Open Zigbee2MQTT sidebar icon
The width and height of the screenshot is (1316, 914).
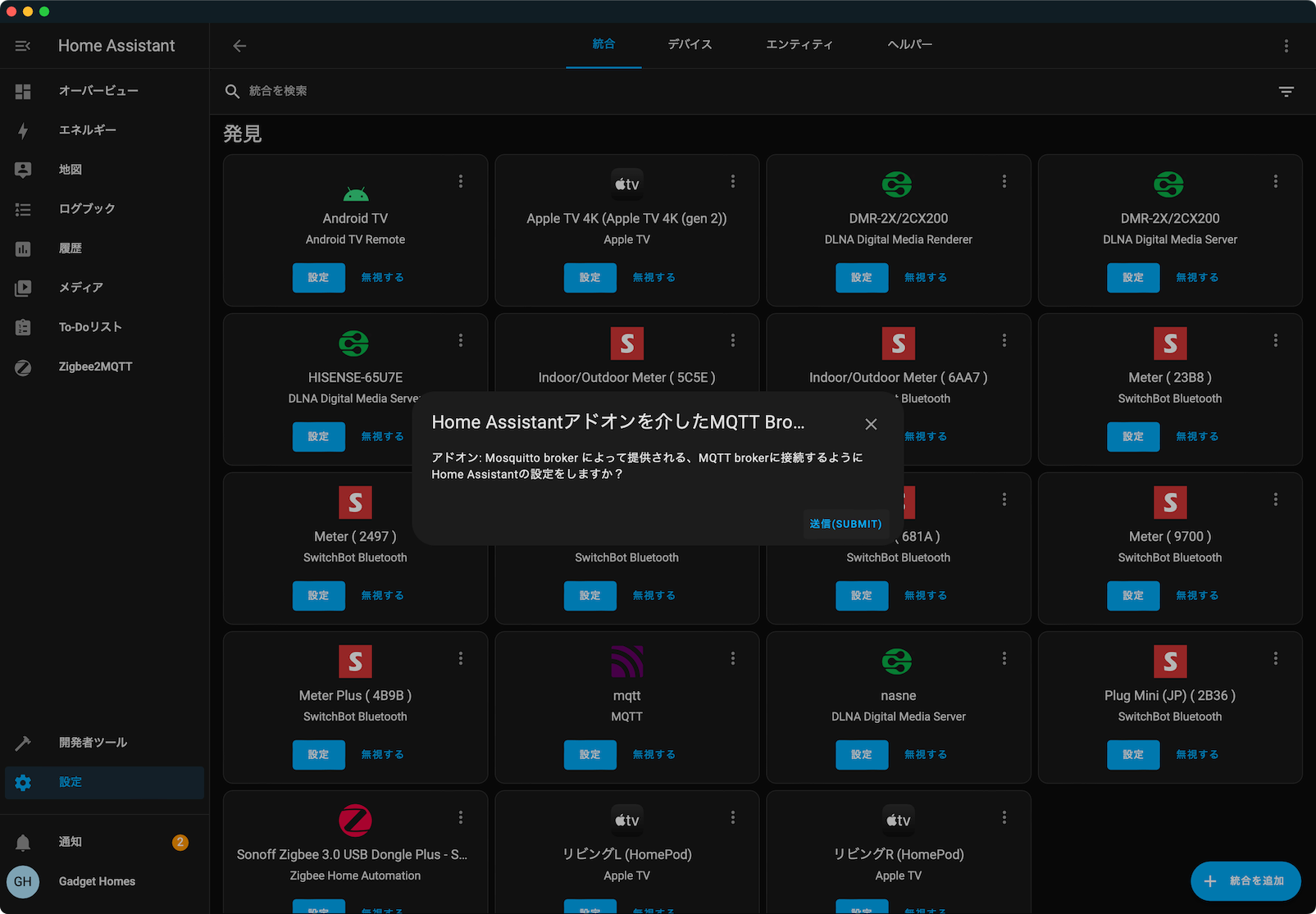click(23, 367)
